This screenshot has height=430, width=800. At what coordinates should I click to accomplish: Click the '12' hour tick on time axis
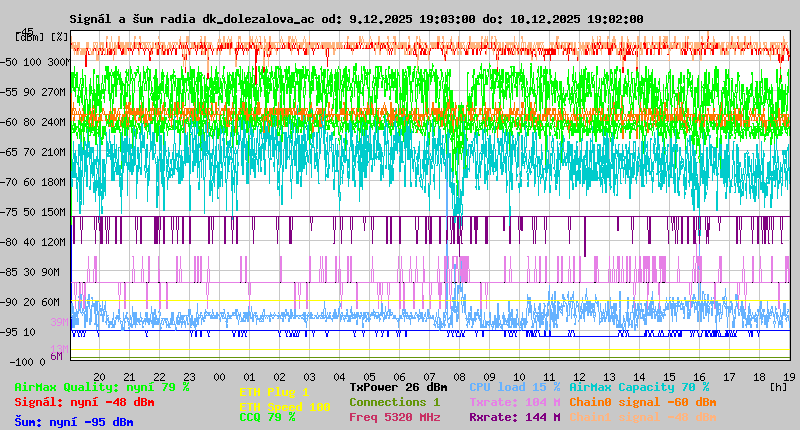[x=579, y=375]
